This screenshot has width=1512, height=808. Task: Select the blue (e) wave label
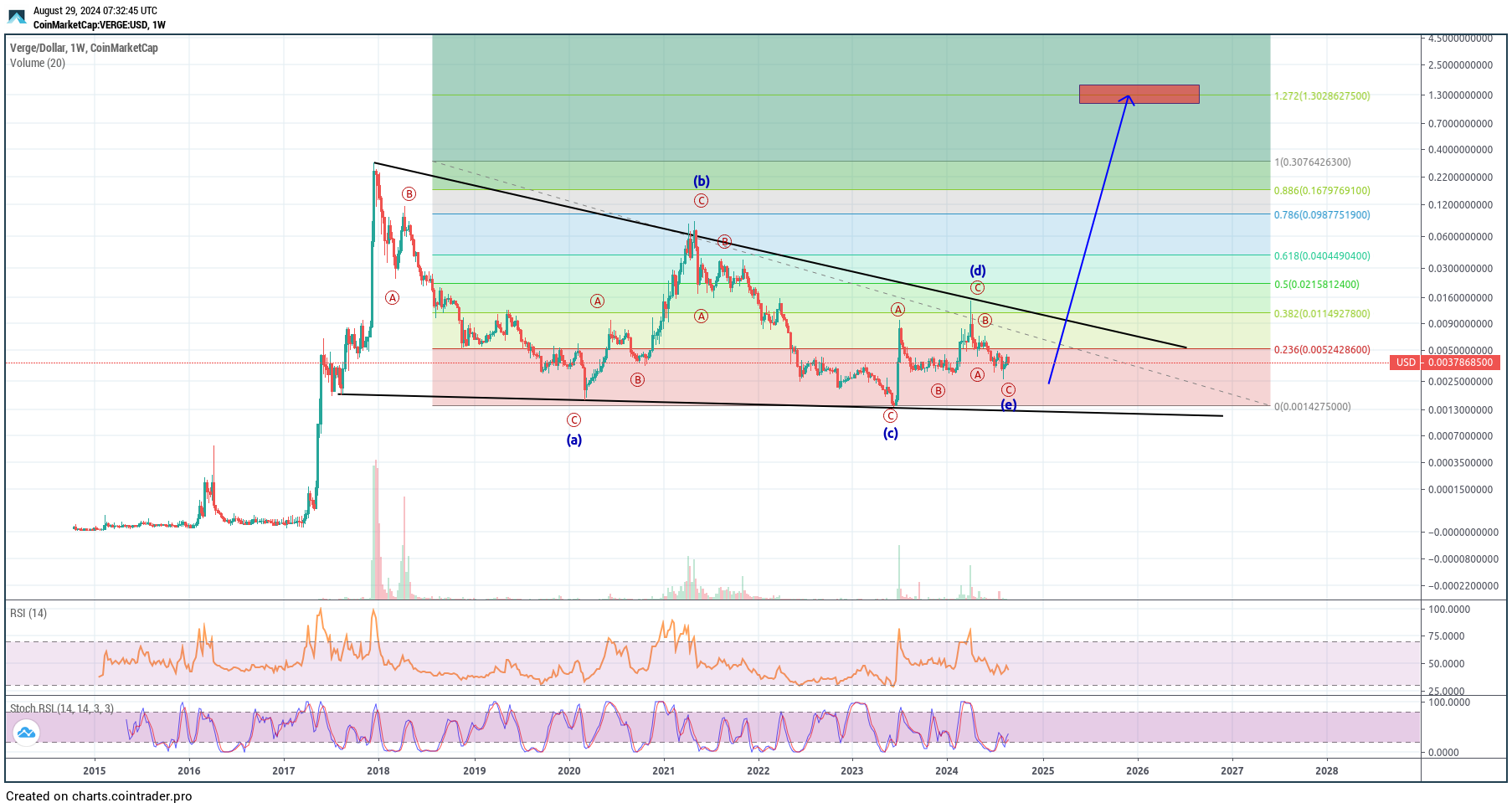point(1009,404)
